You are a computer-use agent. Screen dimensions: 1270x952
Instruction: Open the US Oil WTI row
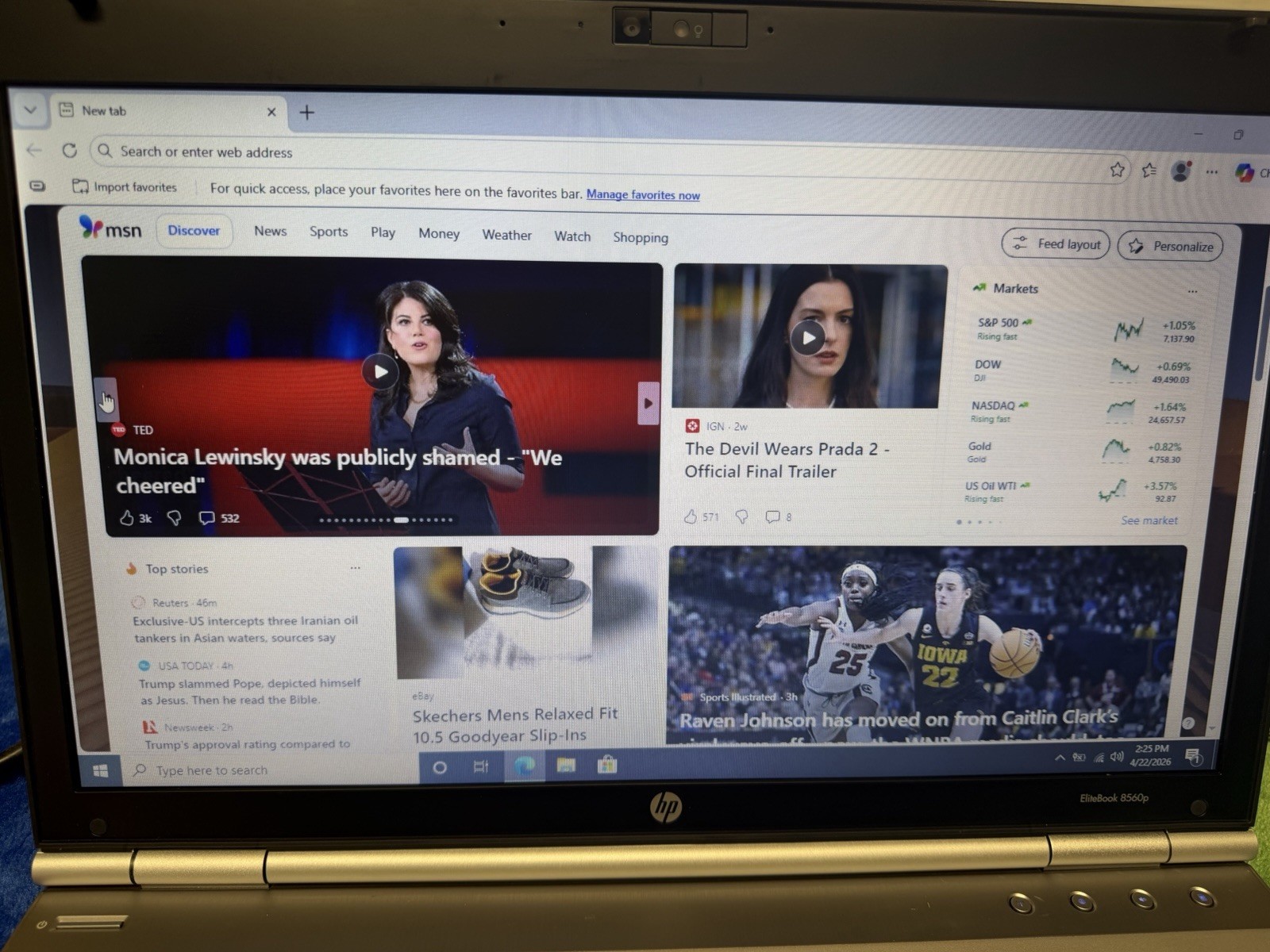pyautogui.click(x=1070, y=492)
